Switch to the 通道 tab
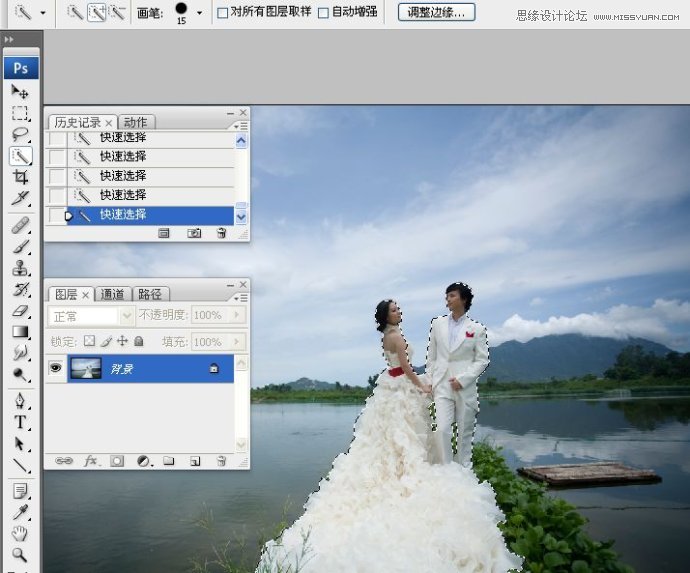 [x=112, y=294]
